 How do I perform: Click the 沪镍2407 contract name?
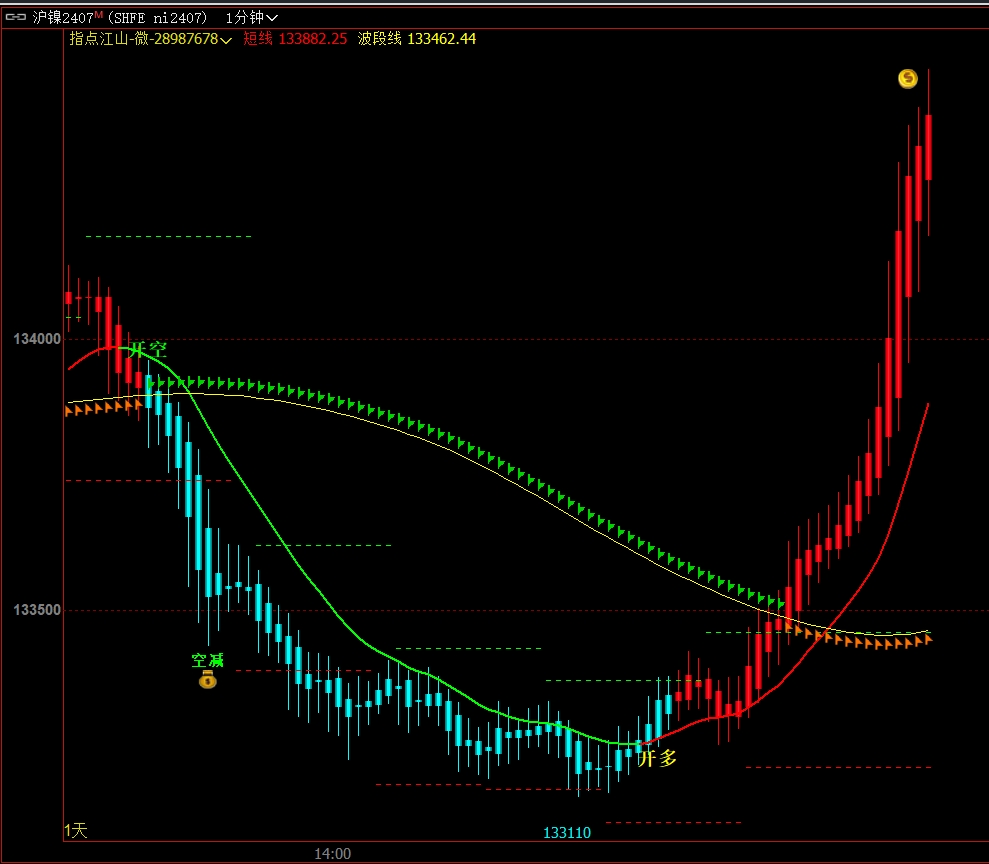pyautogui.click(x=62, y=17)
